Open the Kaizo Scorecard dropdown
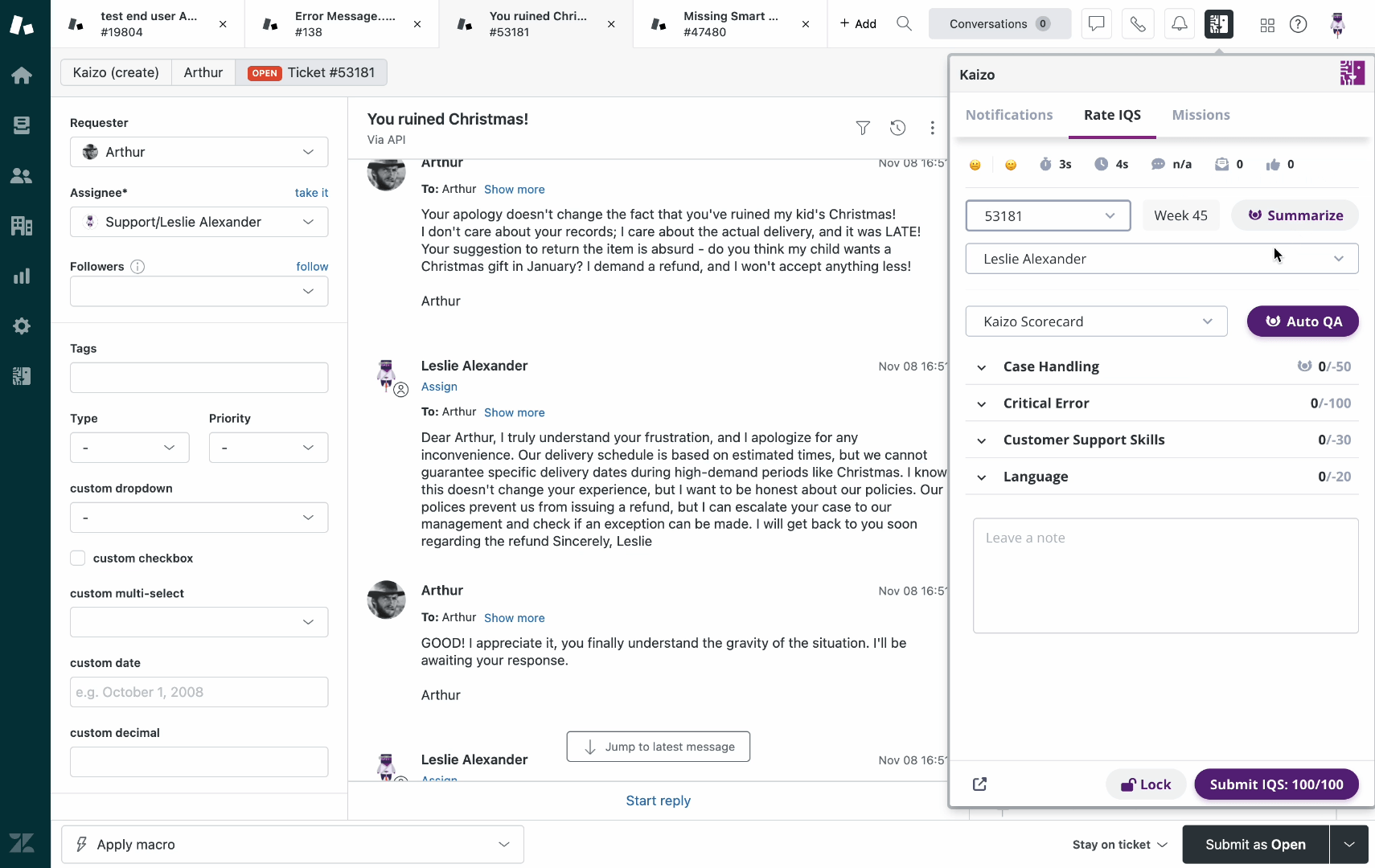The height and width of the screenshot is (868, 1375). click(1096, 321)
